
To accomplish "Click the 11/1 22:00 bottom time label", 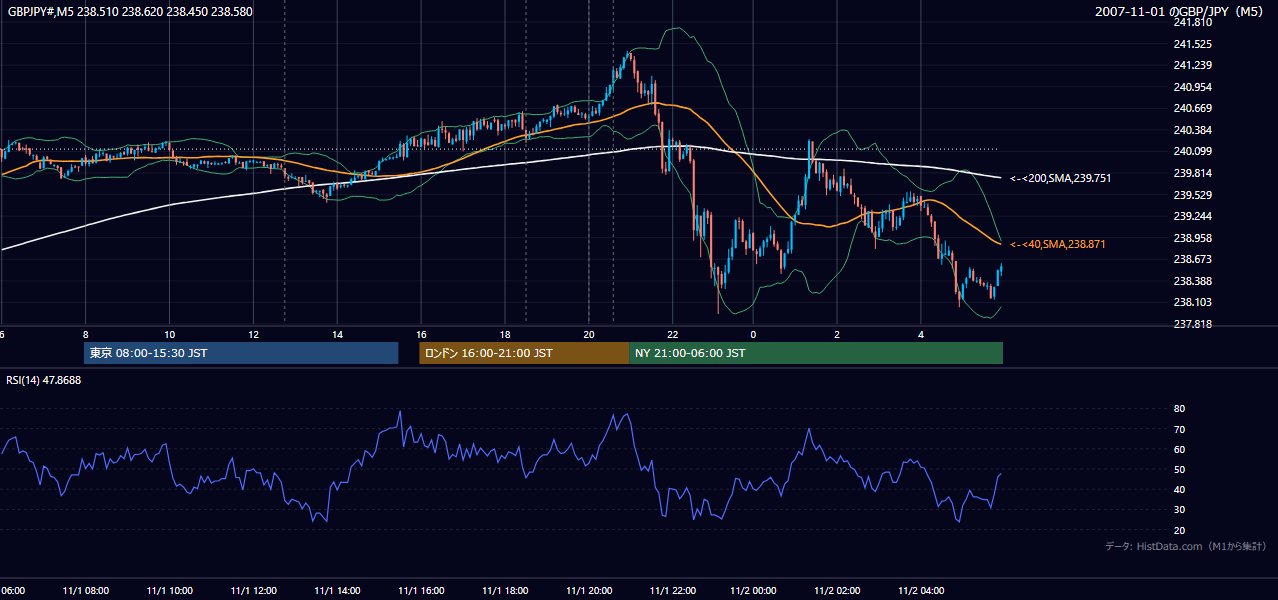I will click(672, 590).
